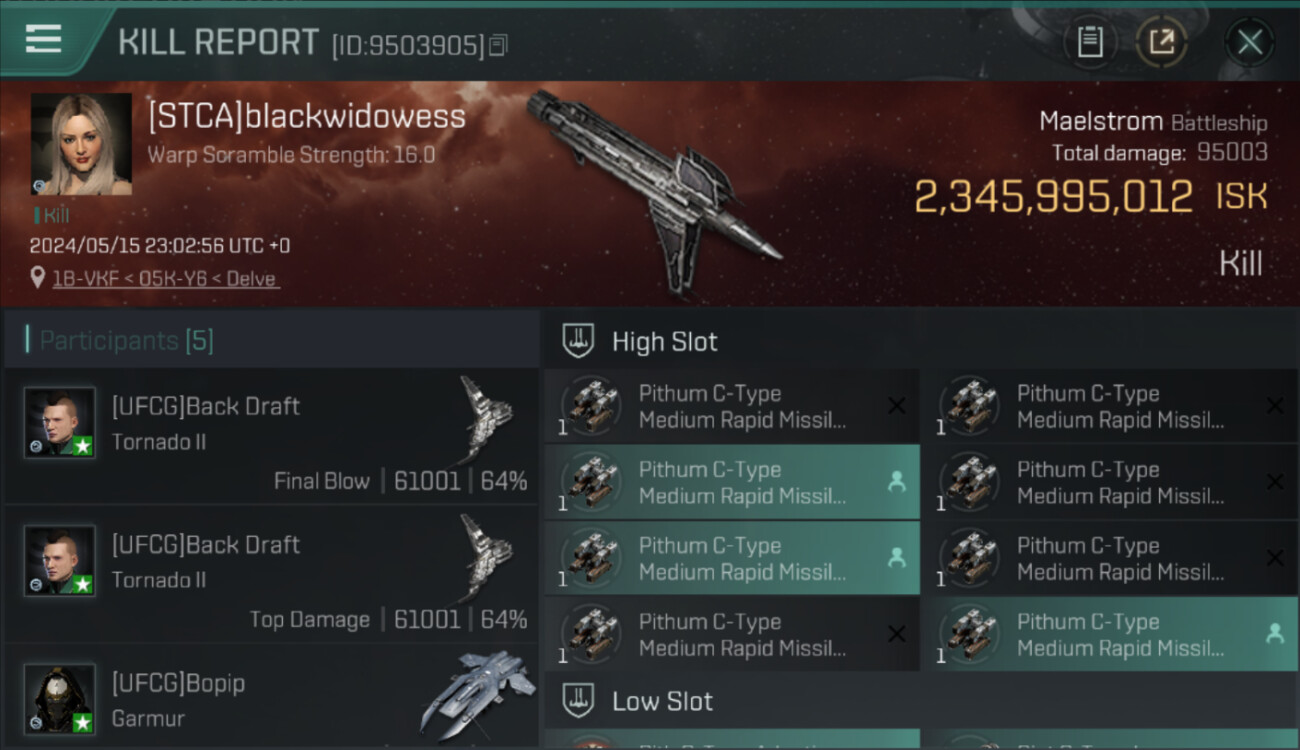Click the share export icon
The image size is (1300, 750).
click(x=1161, y=43)
